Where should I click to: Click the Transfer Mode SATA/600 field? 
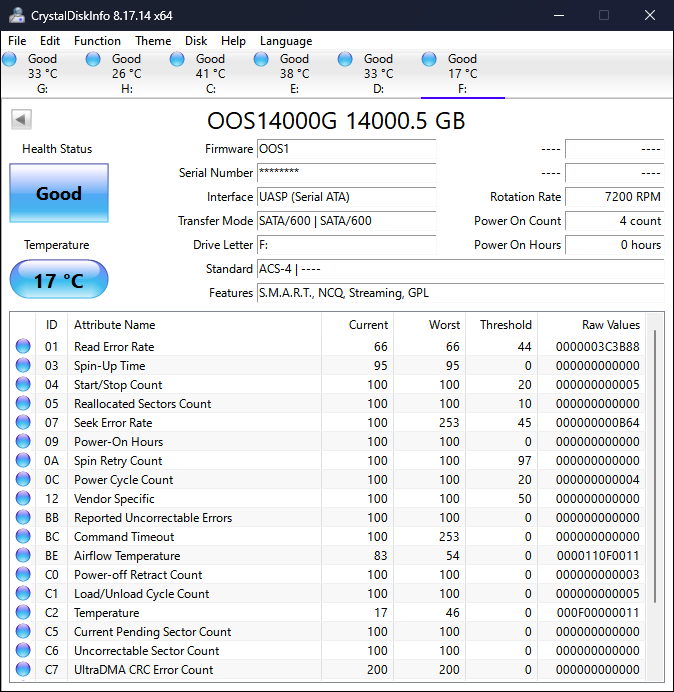click(x=346, y=220)
